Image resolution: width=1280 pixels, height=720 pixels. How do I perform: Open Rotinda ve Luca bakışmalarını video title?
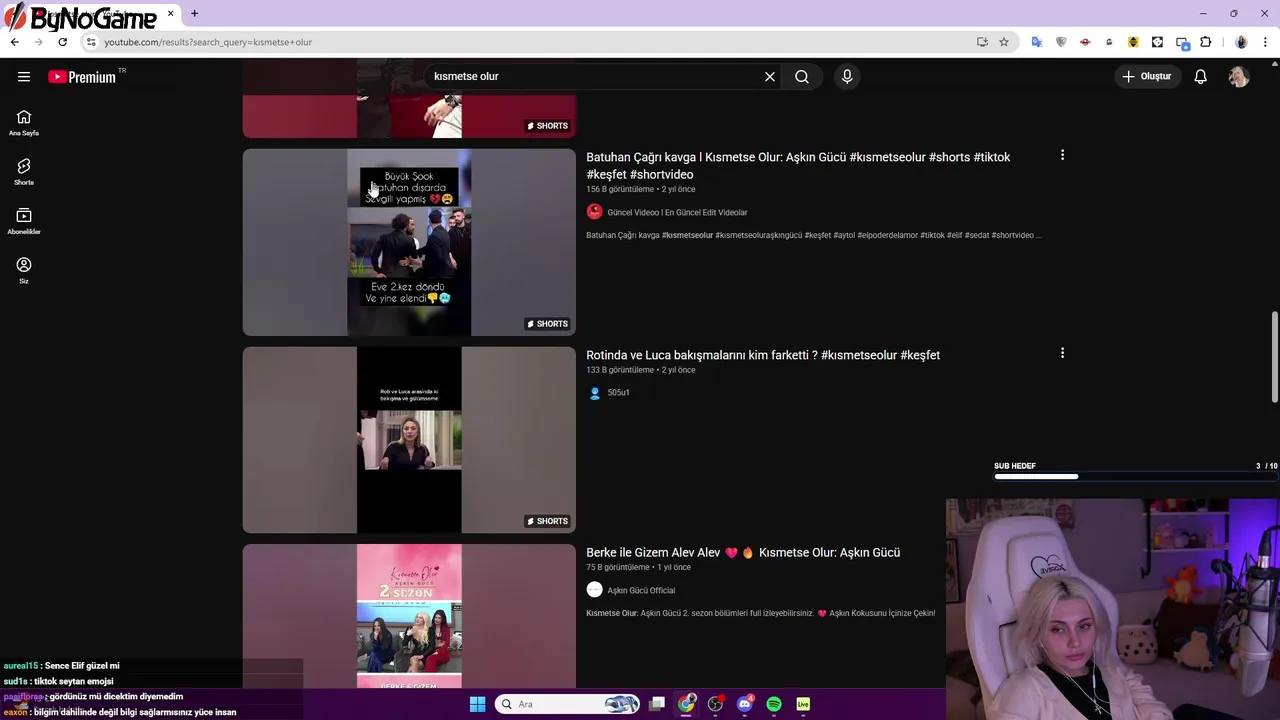763,355
